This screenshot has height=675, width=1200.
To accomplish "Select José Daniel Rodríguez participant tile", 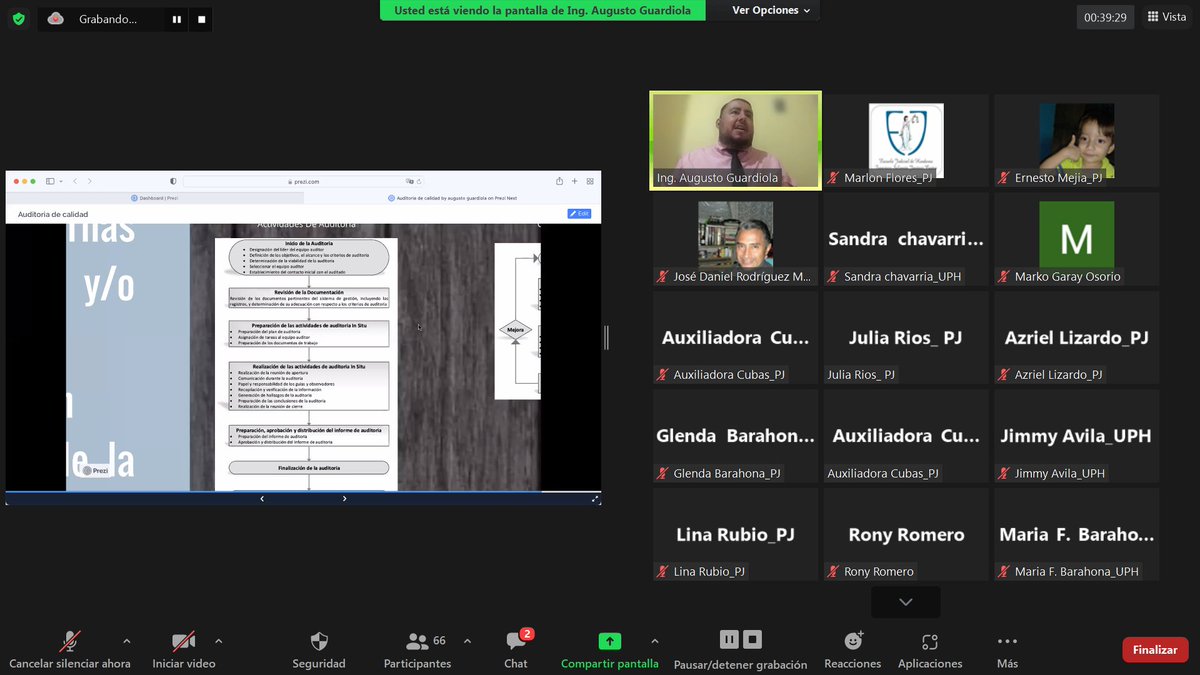I will (735, 238).
